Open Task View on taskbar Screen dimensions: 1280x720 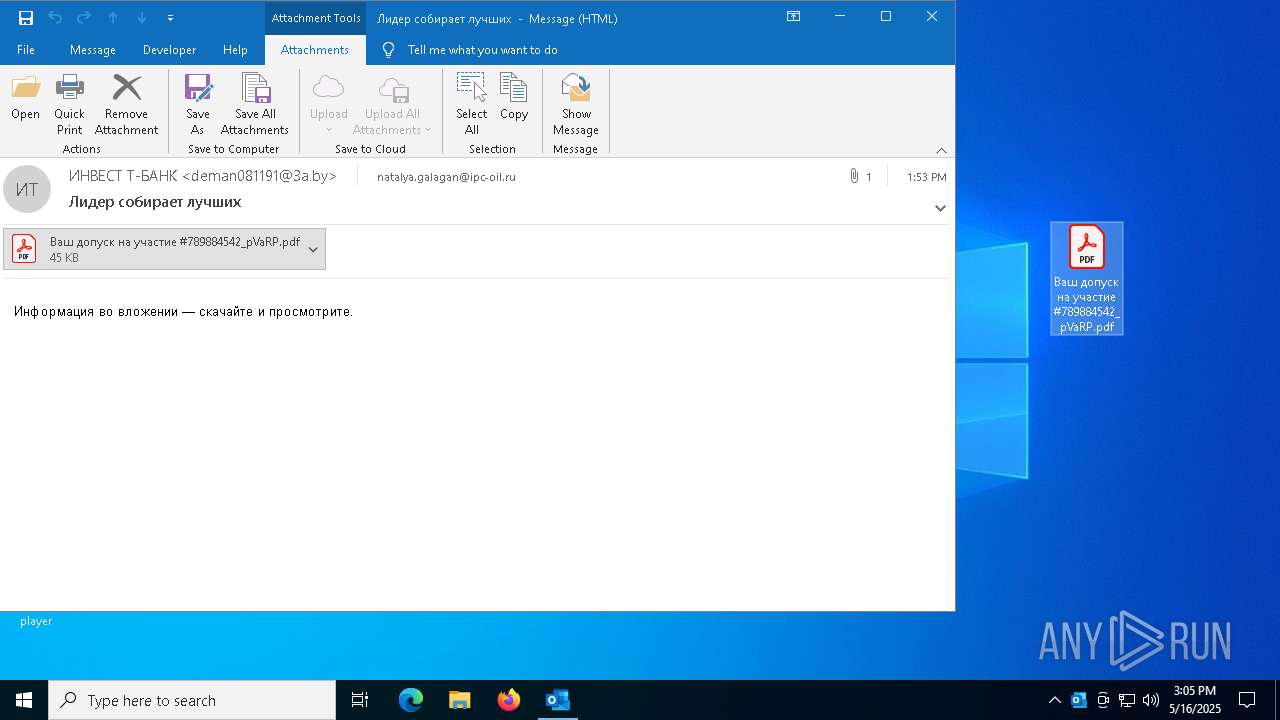click(x=360, y=700)
